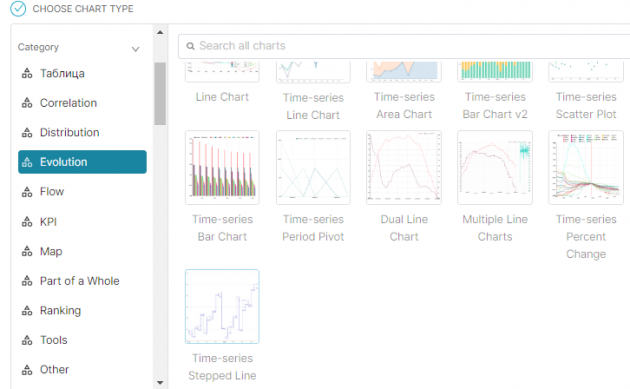Click the Distribution category icon
The image size is (630, 389).
point(27,132)
